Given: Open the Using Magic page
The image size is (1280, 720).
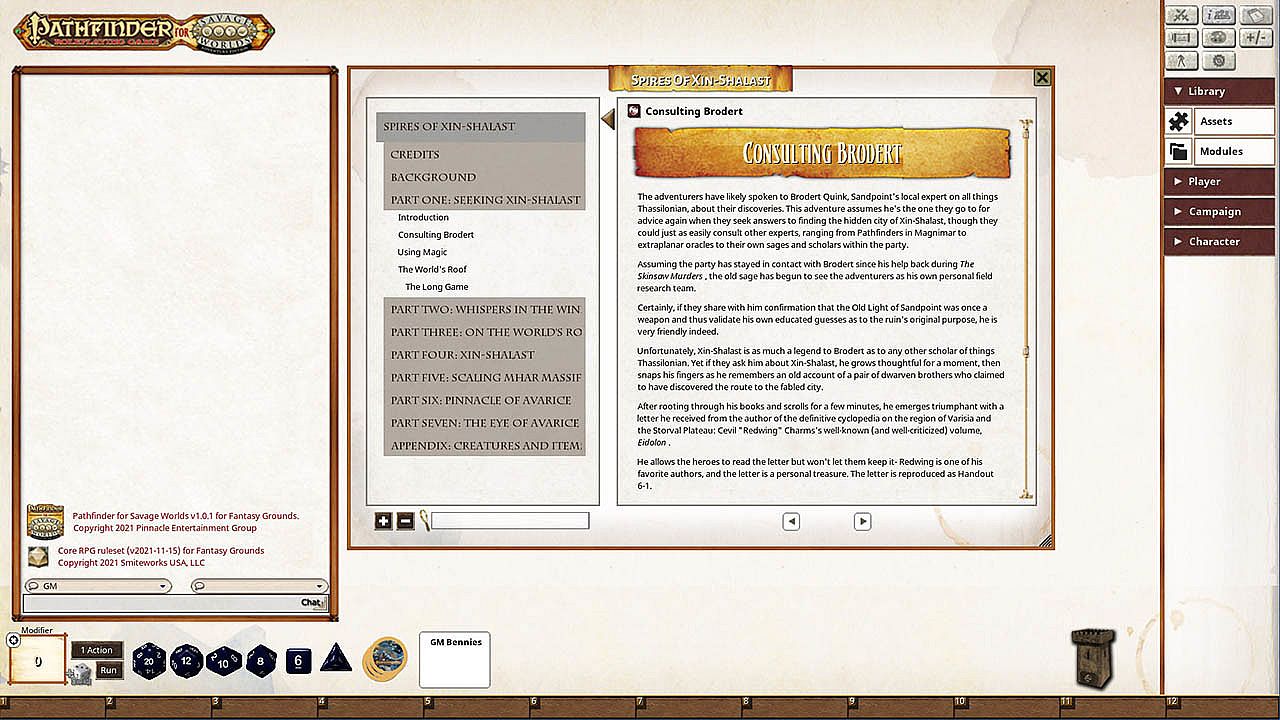Looking at the screenshot, I should pyautogui.click(x=422, y=252).
